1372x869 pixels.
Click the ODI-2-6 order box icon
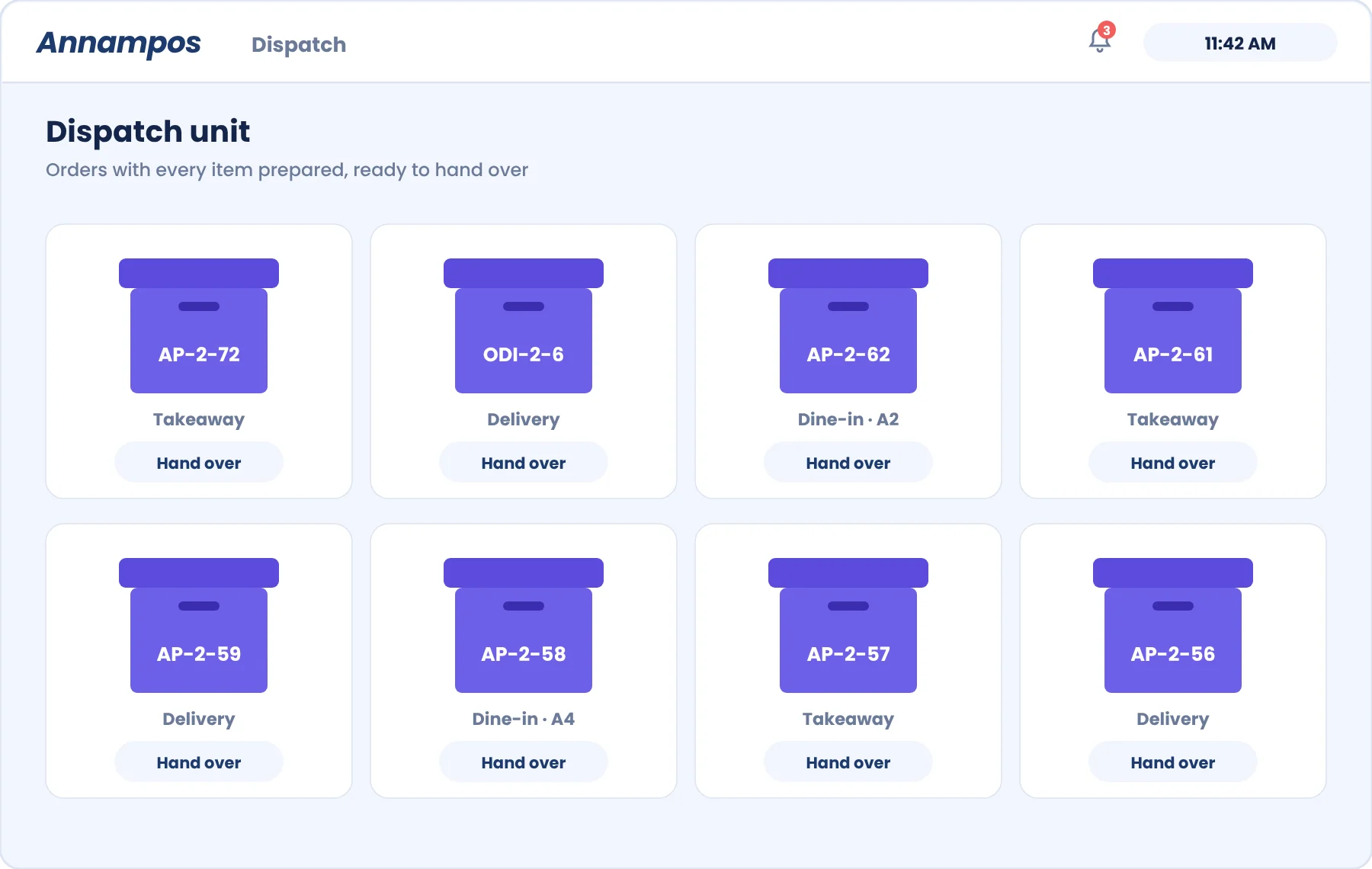pyautogui.click(x=524, y=325)
